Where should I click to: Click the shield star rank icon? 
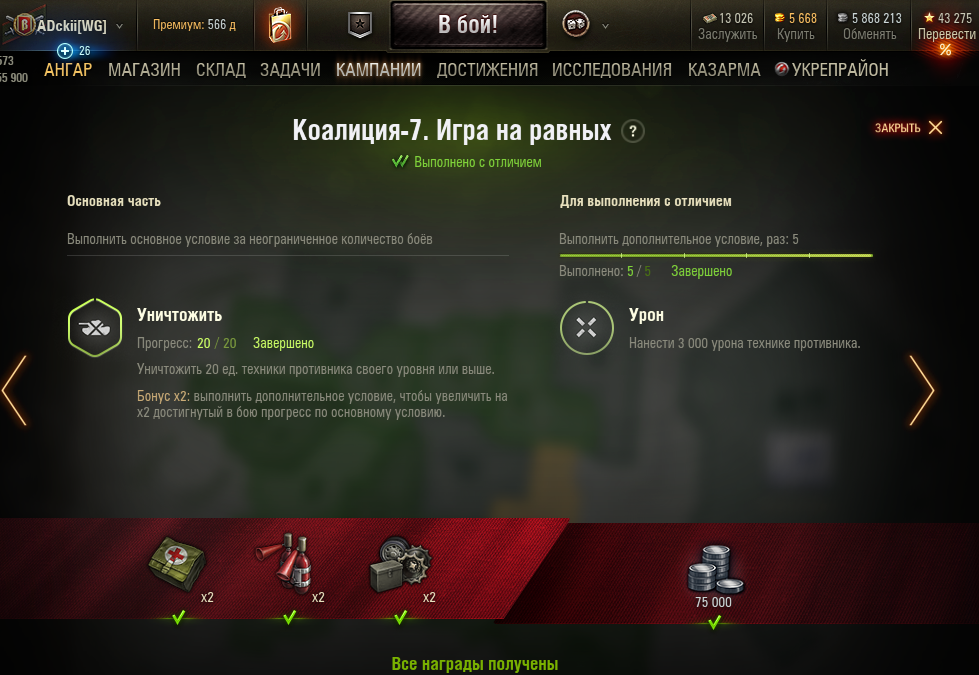pos(360,25)
